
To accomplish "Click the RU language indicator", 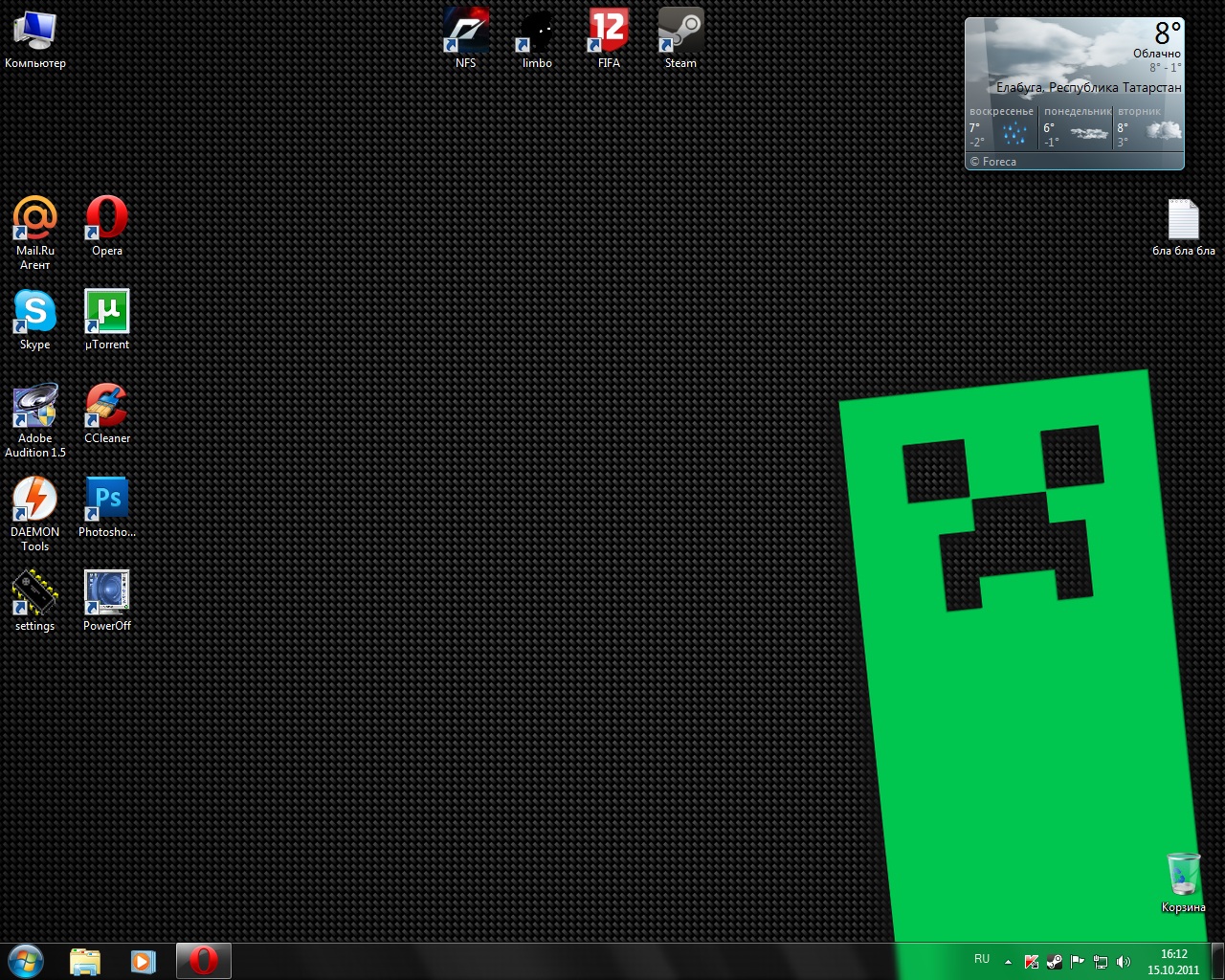I will (x=982, y=960).
